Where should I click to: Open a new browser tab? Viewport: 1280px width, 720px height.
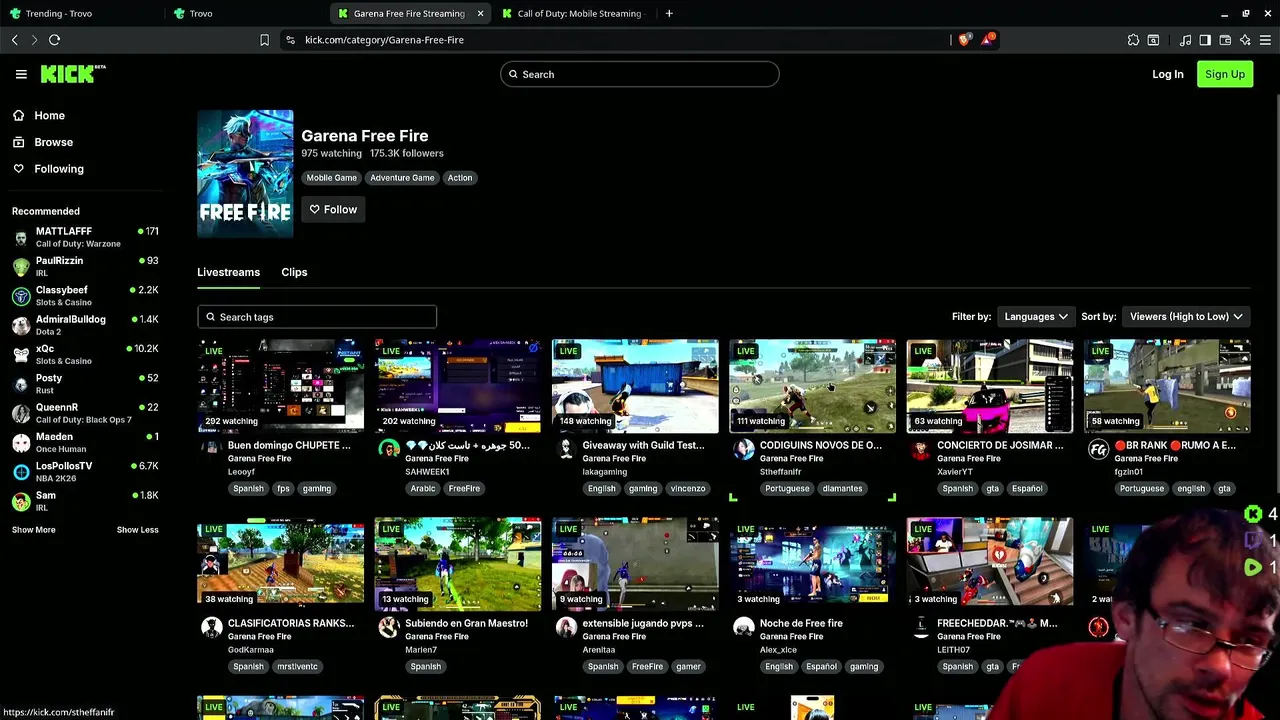[669, 13]
